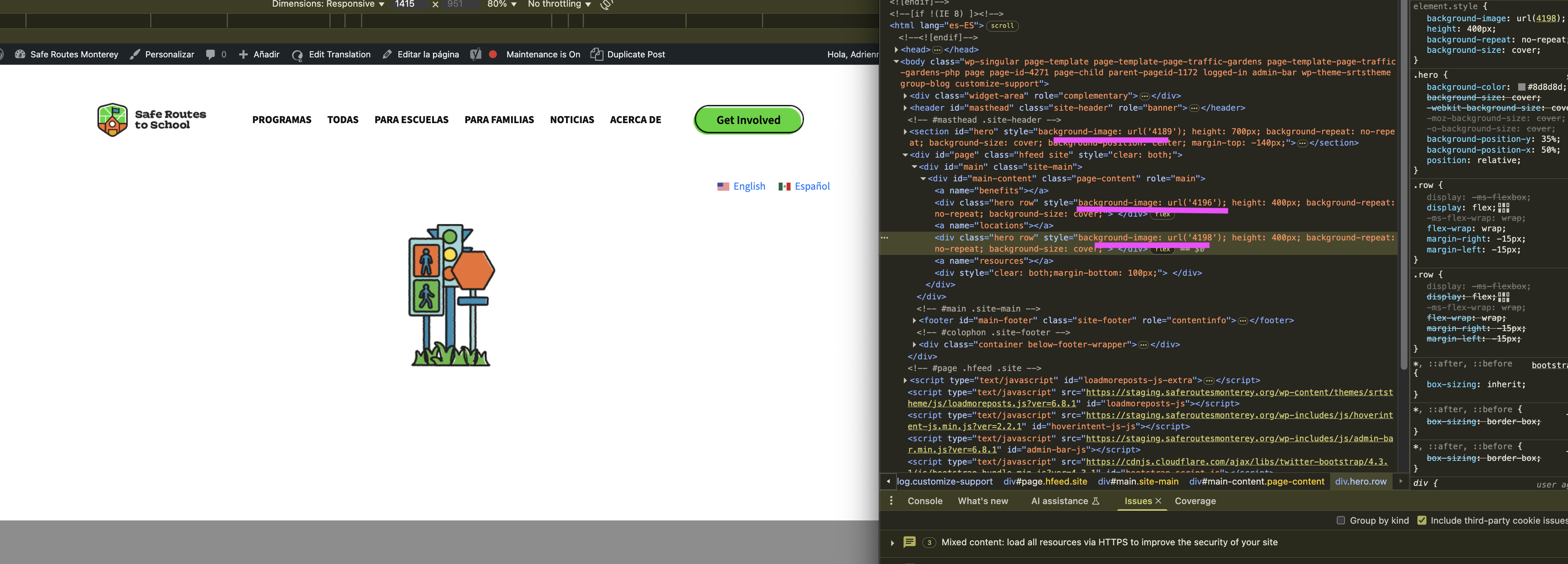Click the #8d8d8d background-color swatch
Viewport: 1568px width, 564px height.
(1522, 87)
